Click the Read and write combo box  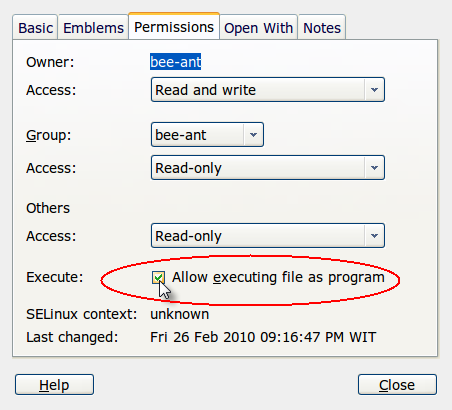pos(268,90)
